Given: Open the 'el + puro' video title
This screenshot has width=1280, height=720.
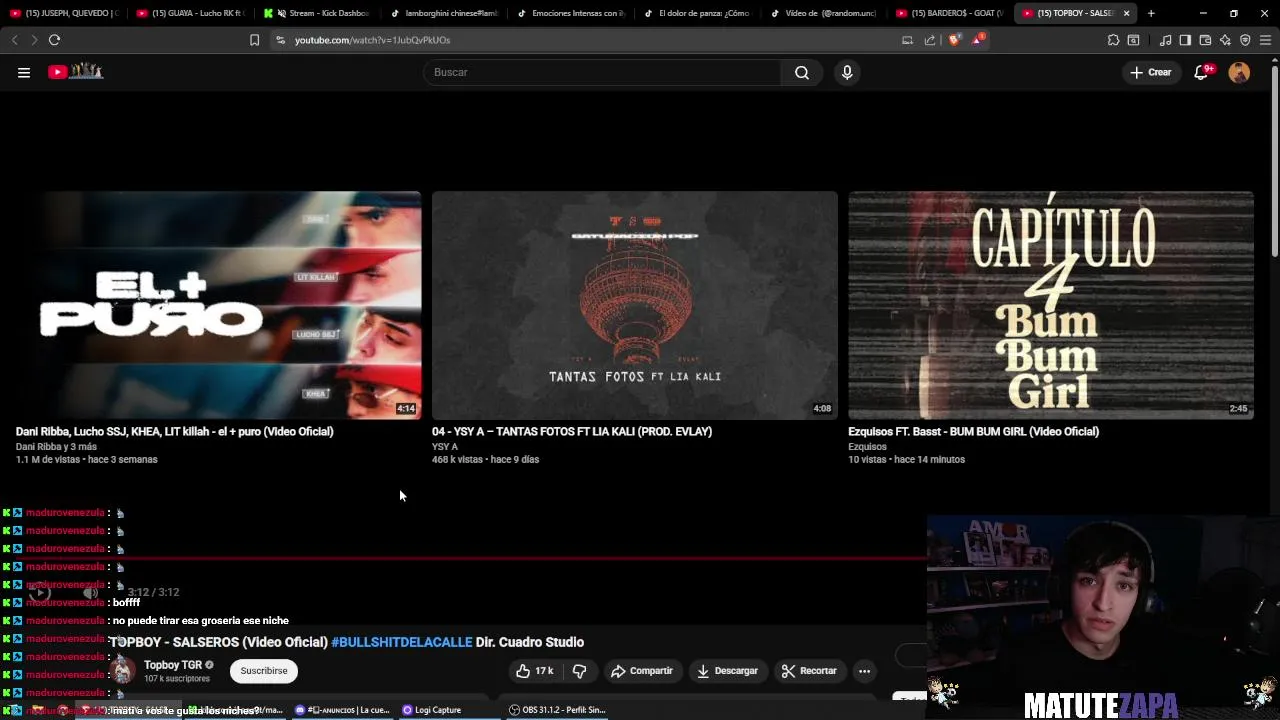Looking at the screenshot, I should [175, 432].
